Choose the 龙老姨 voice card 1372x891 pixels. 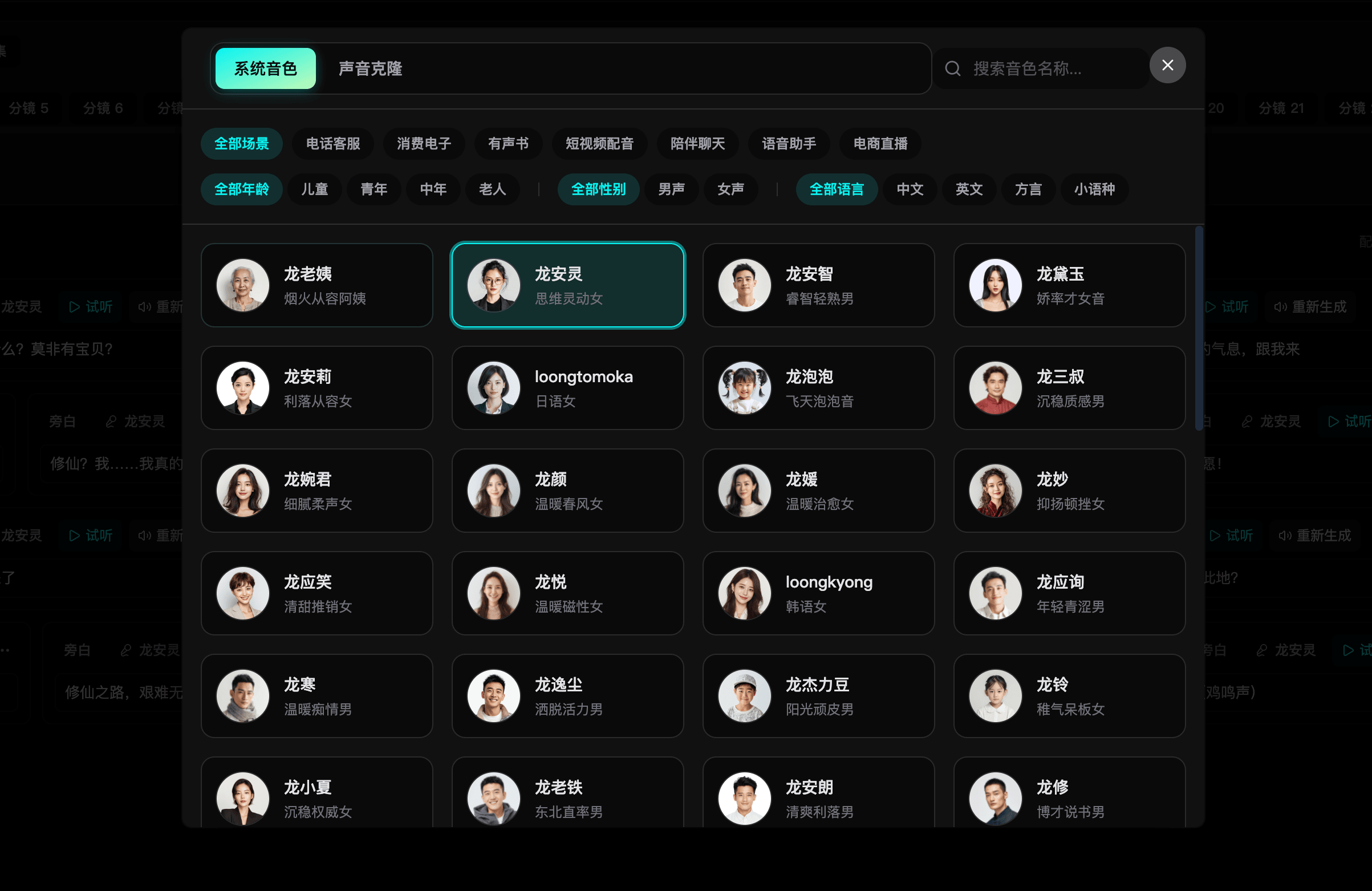(316, 285)
